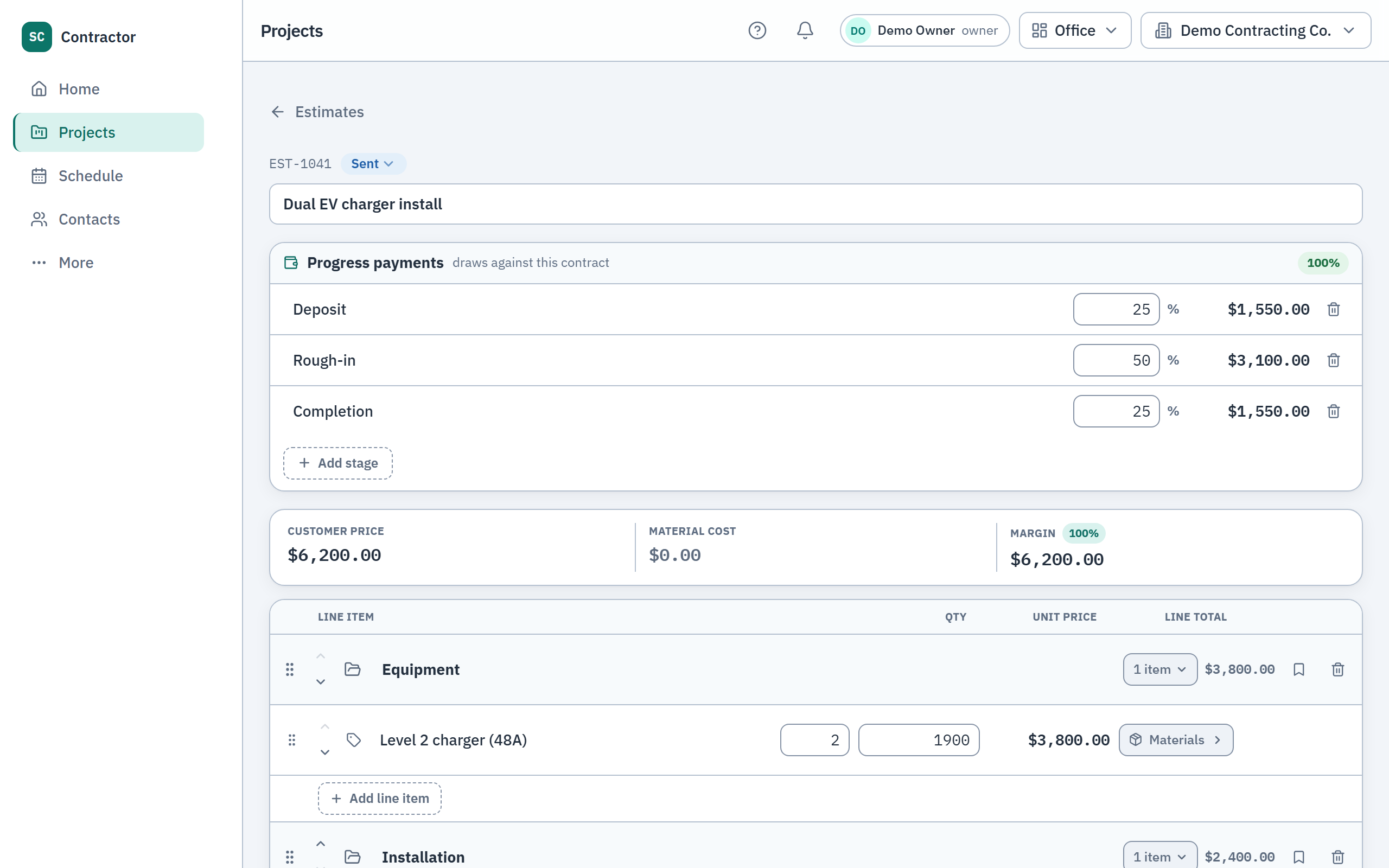
Task: Edit the estimate title Dual EV charger install
Action: (815, 205)
